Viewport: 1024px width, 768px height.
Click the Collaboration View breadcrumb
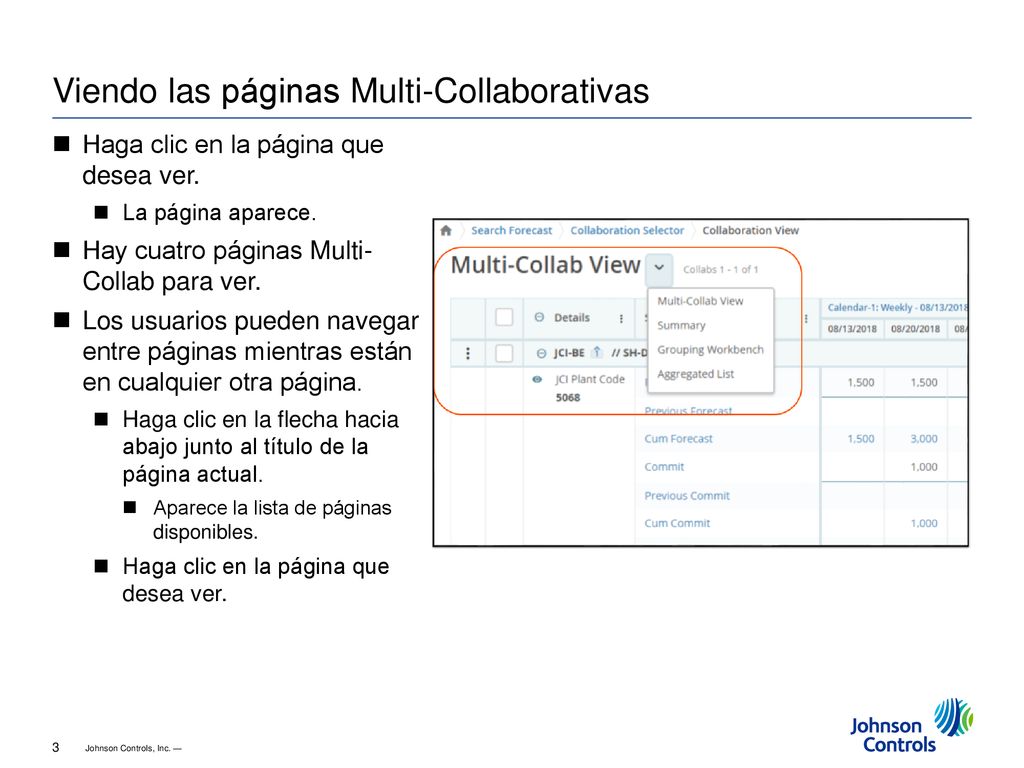(750, 231)
